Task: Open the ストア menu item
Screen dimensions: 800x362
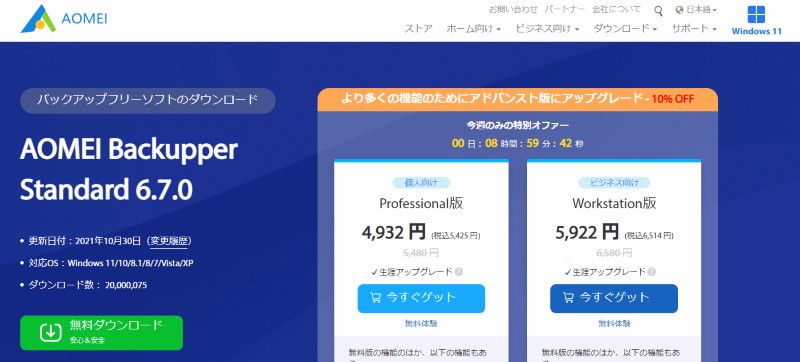Action: 418,29
